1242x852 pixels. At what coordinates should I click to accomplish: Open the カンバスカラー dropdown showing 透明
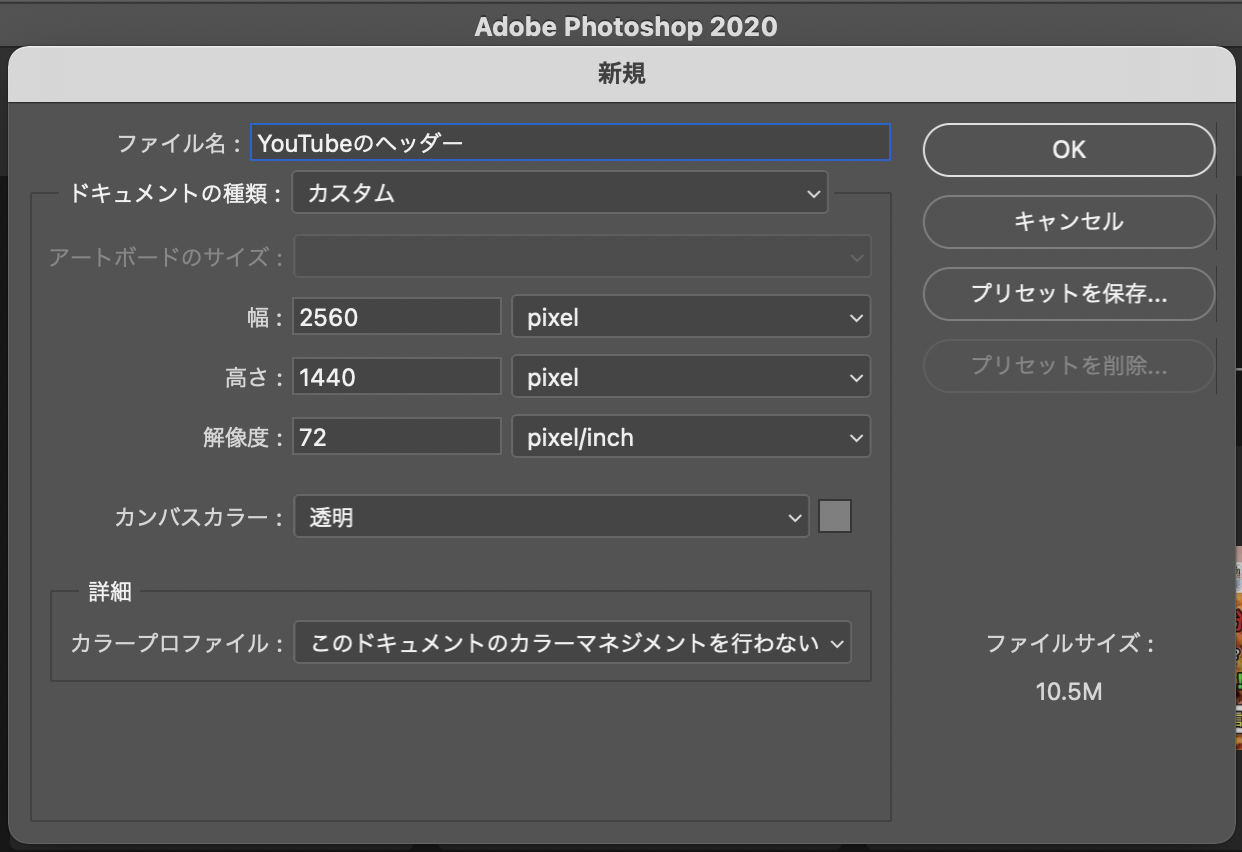click(551, 516)
